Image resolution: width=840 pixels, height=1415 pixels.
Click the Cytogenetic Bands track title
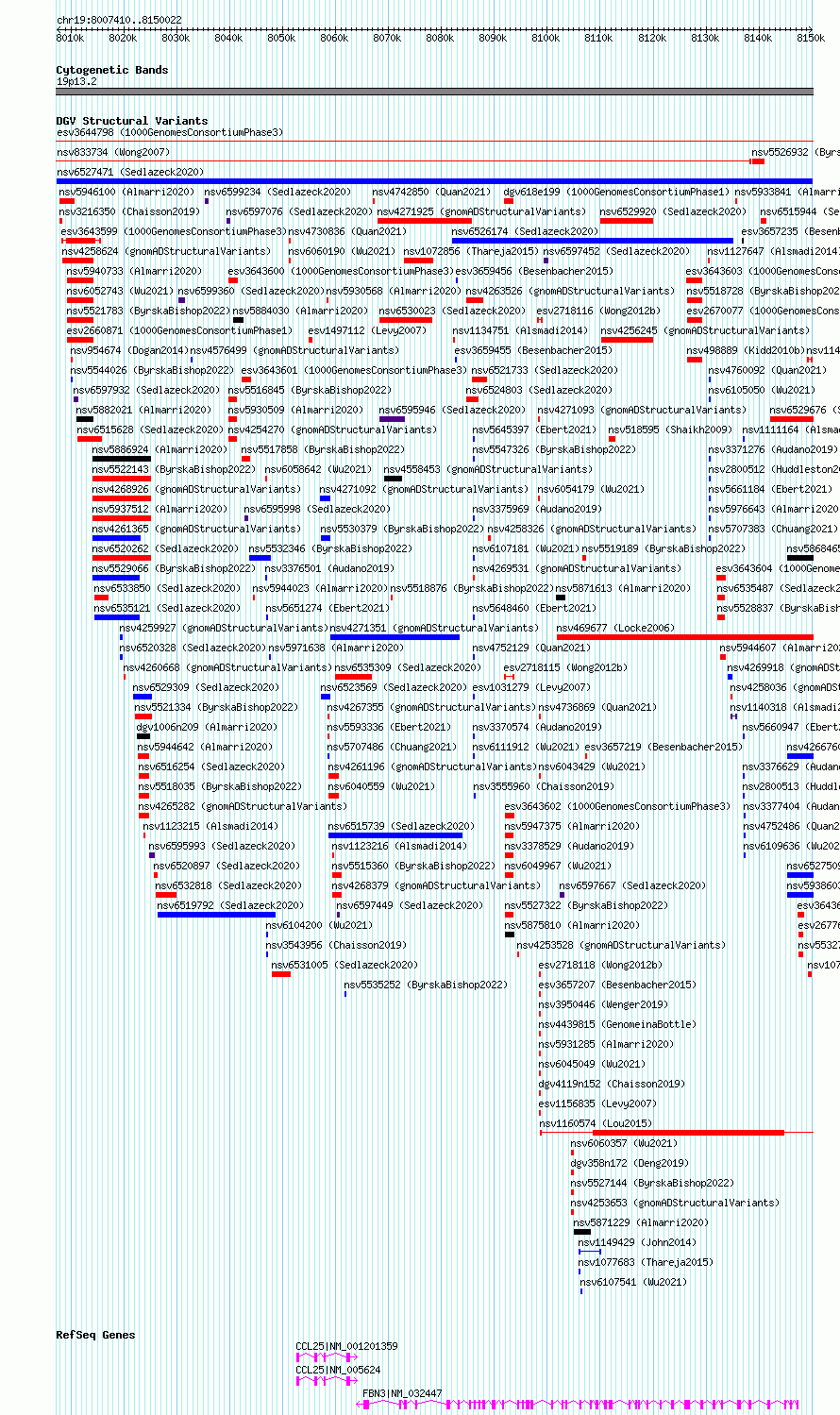[112, 70]
